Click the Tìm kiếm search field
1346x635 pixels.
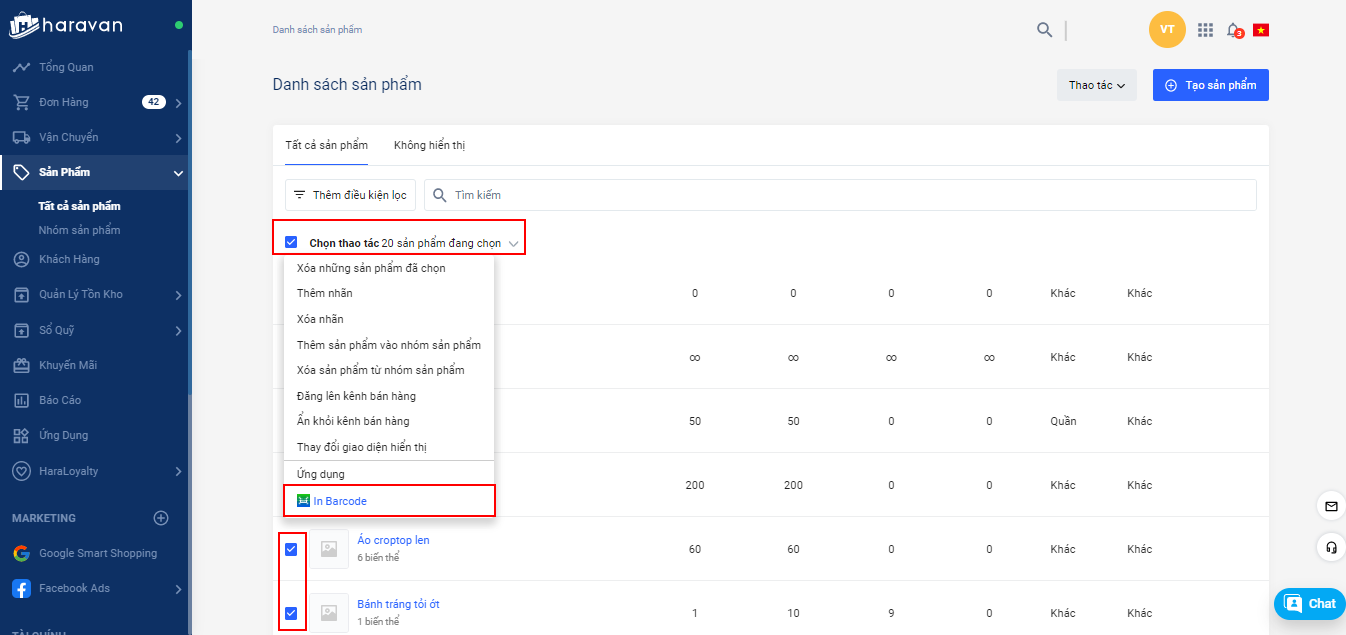(x=840, y=195)
